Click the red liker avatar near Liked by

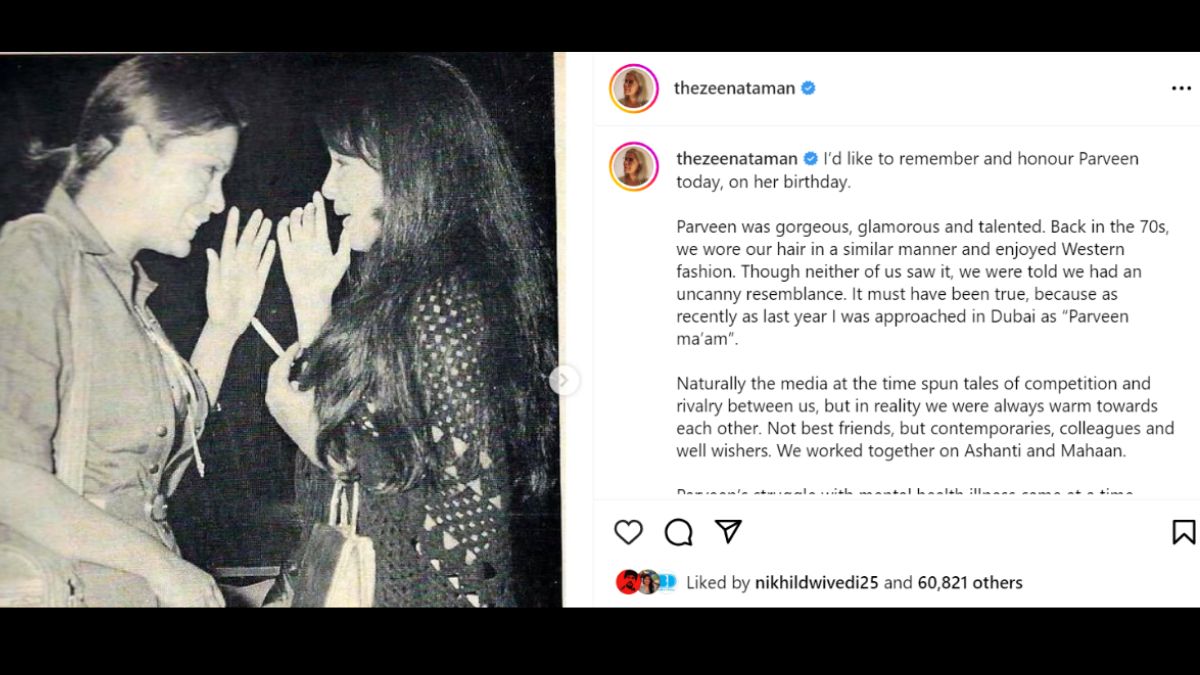(x=627, y=582)
